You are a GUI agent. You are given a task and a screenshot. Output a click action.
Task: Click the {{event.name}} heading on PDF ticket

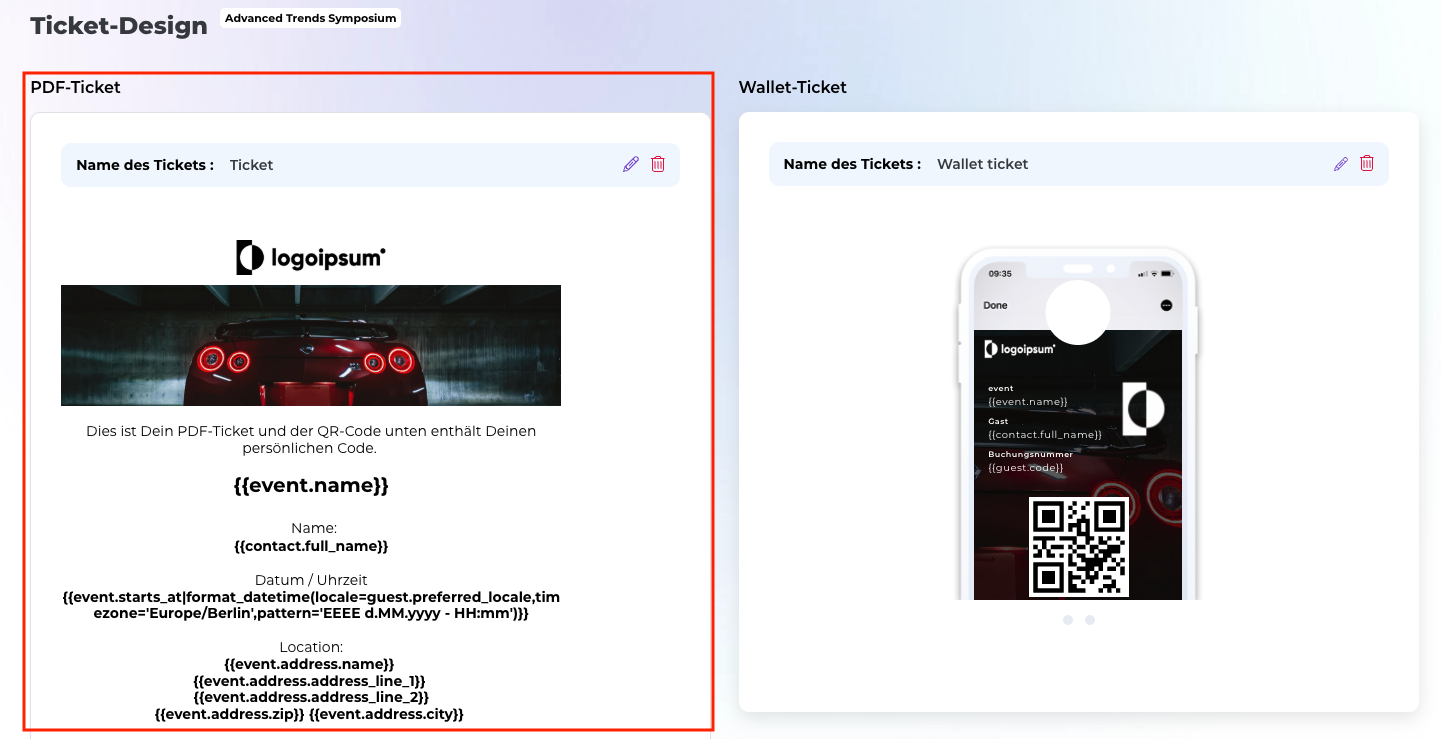click(x=311, y=486)
